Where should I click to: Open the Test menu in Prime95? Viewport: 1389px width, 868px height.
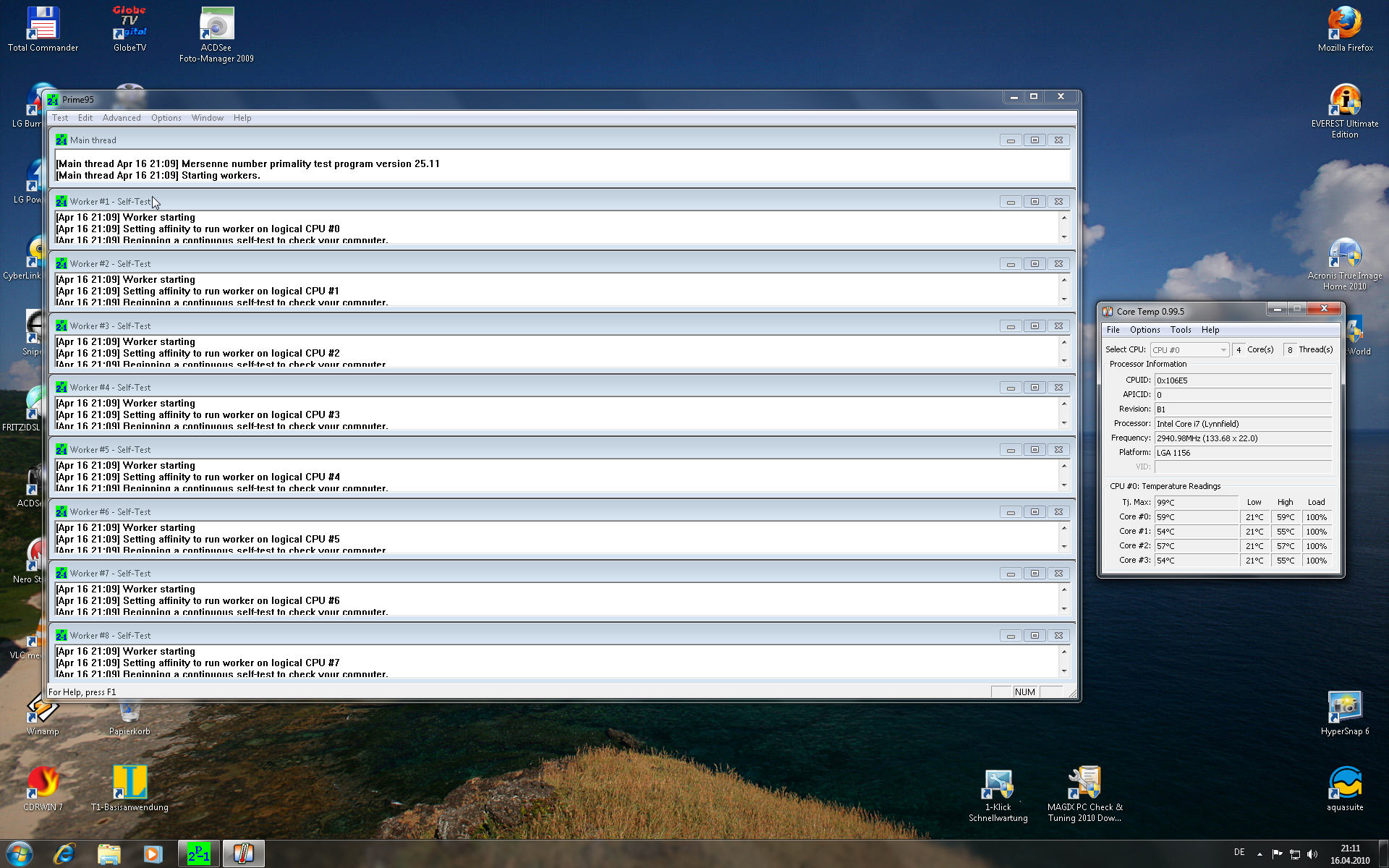[60, 118]
